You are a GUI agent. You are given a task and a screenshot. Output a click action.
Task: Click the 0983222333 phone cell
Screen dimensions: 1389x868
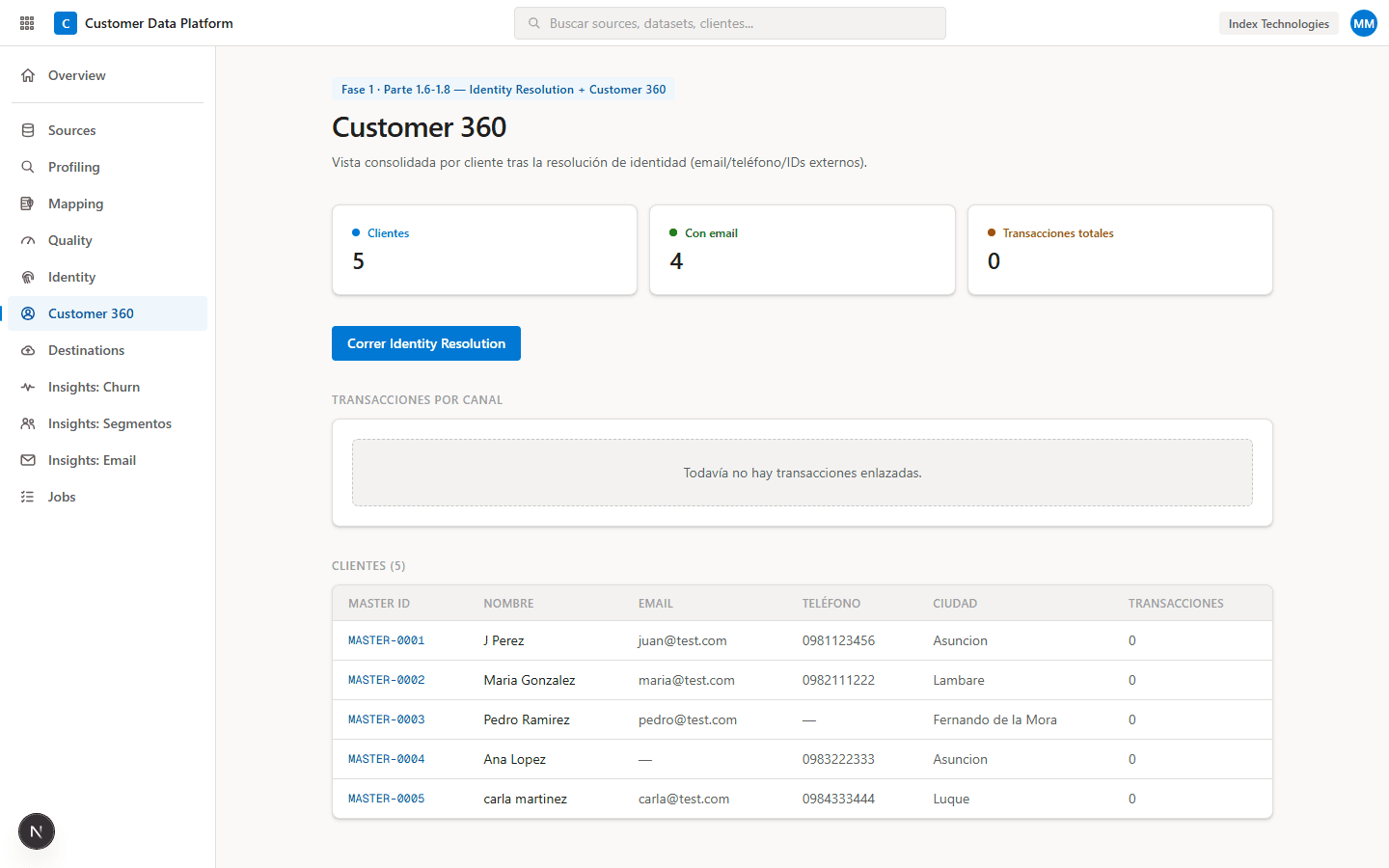point(838,759)
